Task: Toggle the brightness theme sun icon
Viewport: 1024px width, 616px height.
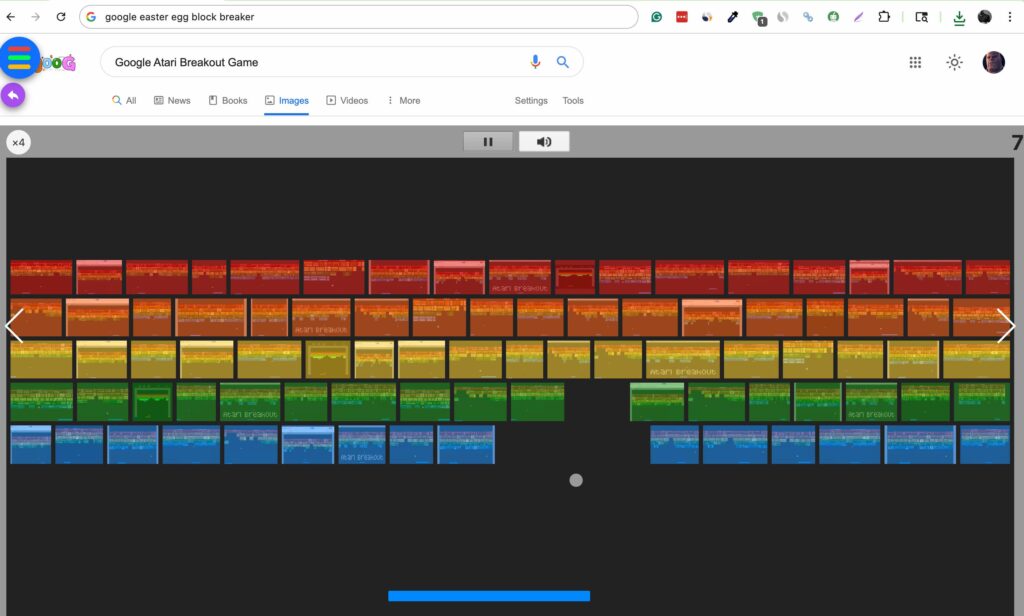Action: pos(954,62)
